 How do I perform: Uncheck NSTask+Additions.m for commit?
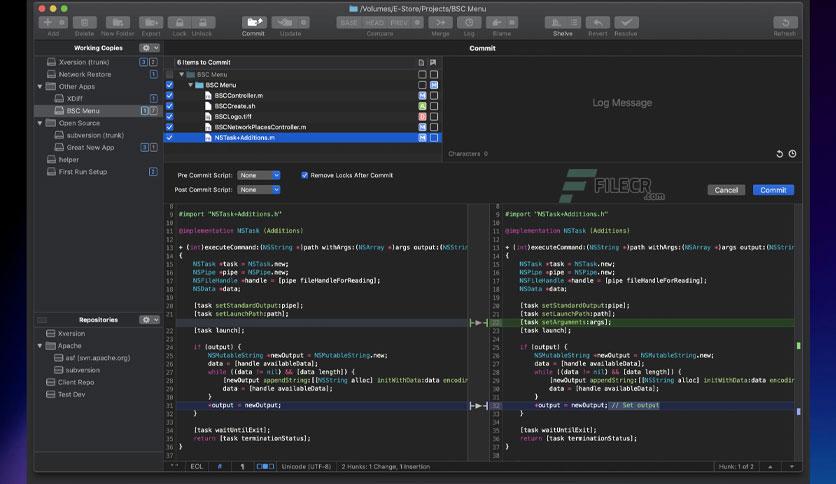pyautogui.click(x=170, y=138)
